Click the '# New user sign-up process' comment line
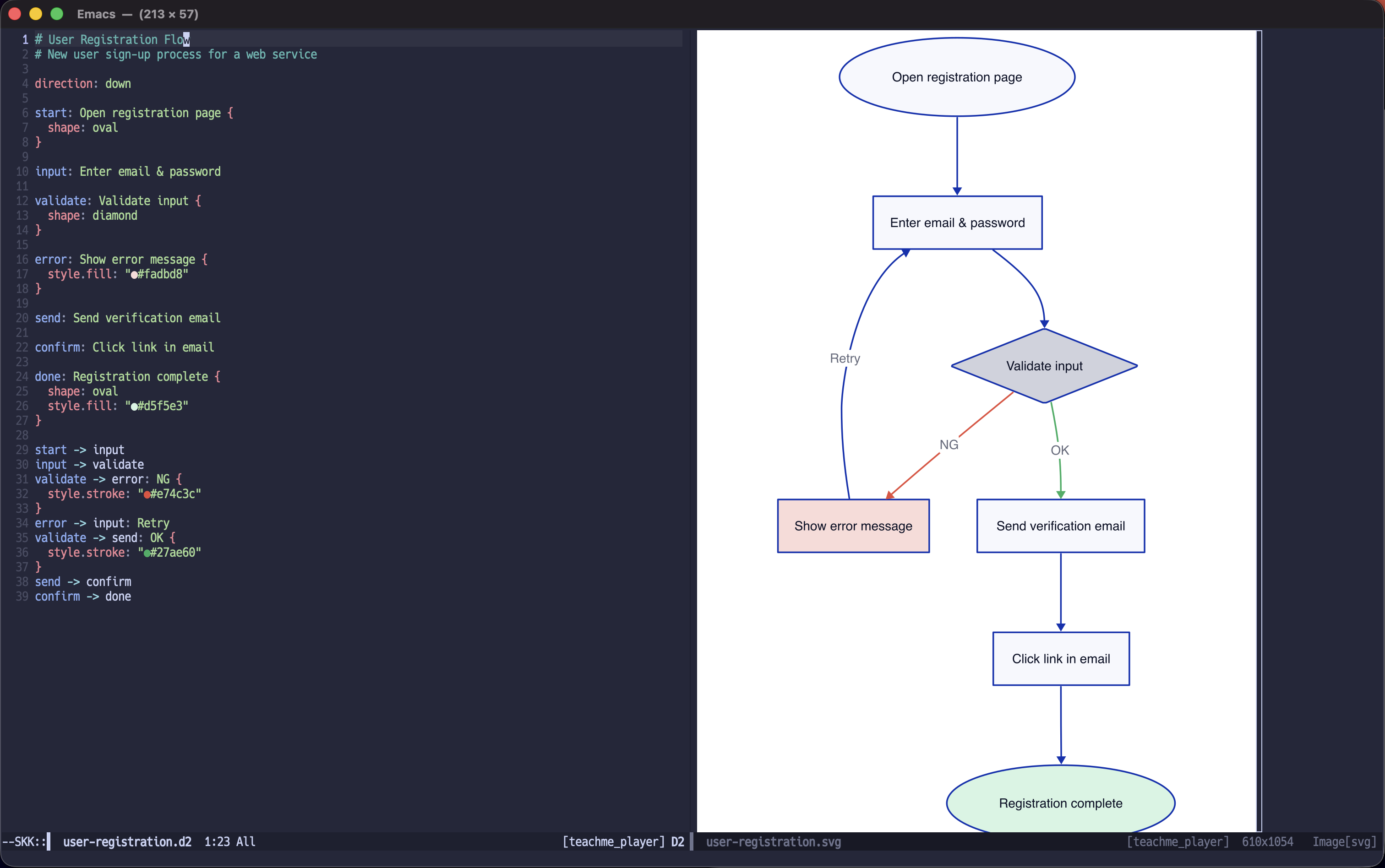This screenshot has height=868, width=1385. click(x=176, y=54)
